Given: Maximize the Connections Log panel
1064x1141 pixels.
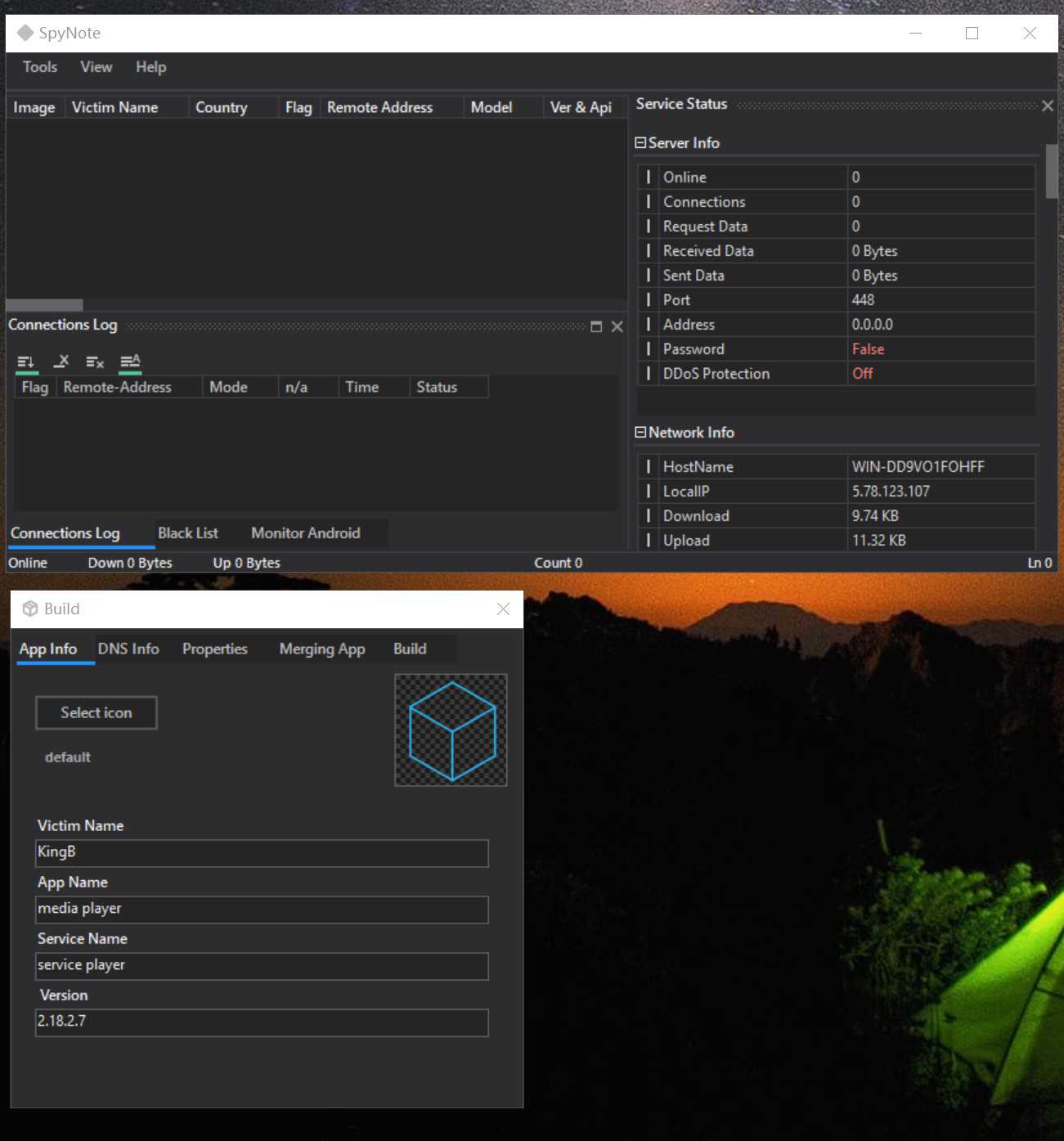Looking at the screenshot, I should (x=596, y=326).
